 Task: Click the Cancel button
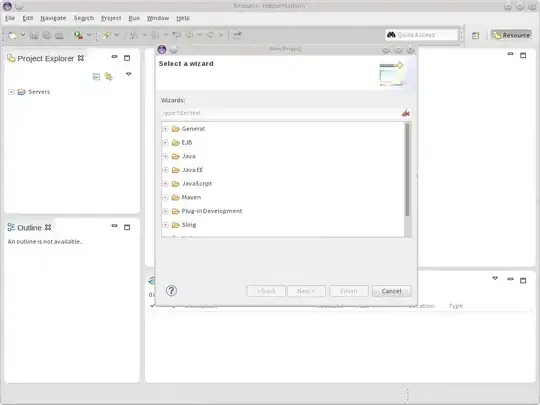click(x=392, y=291)
